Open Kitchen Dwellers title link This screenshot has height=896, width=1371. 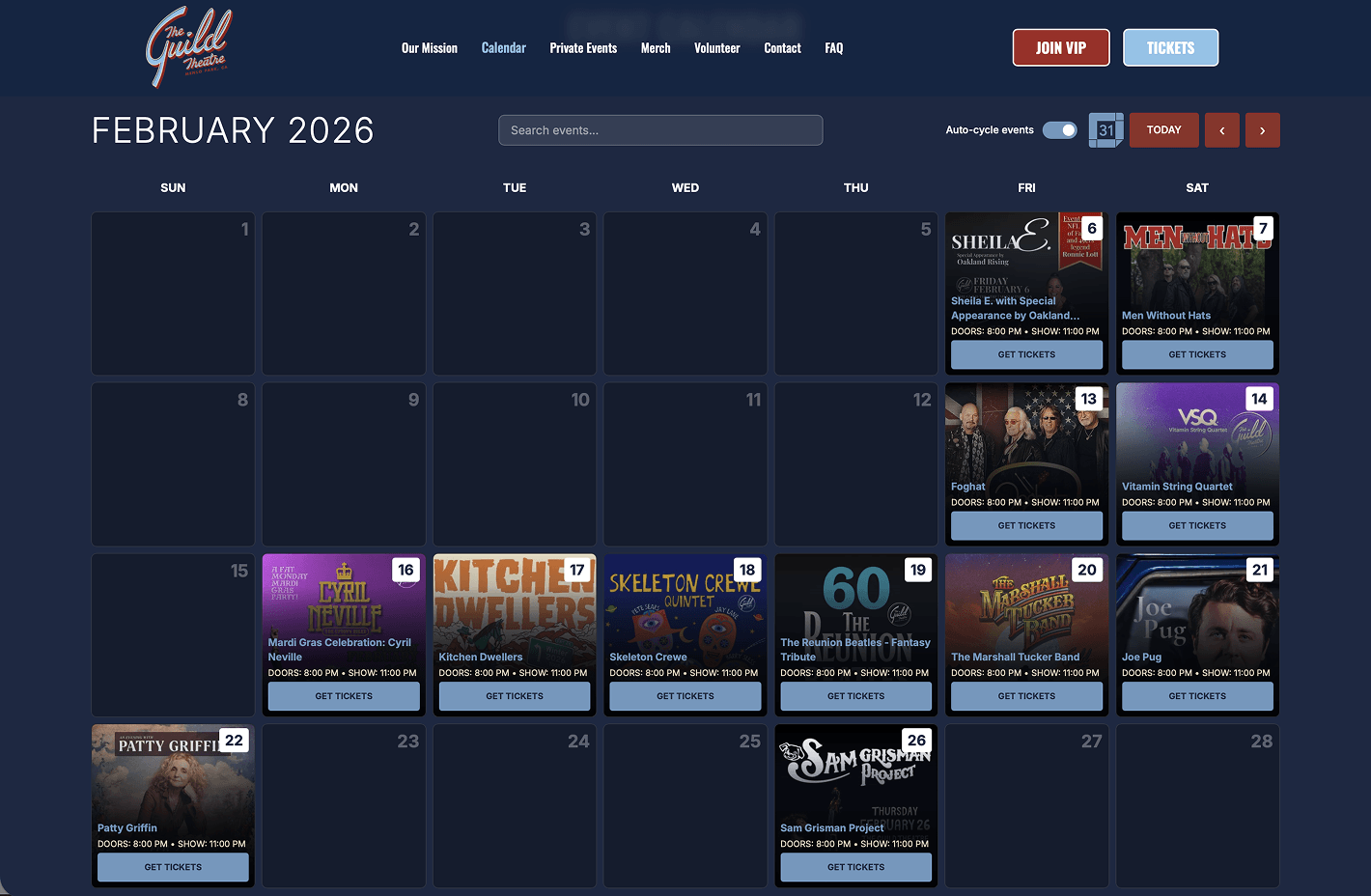click(481, 658)
